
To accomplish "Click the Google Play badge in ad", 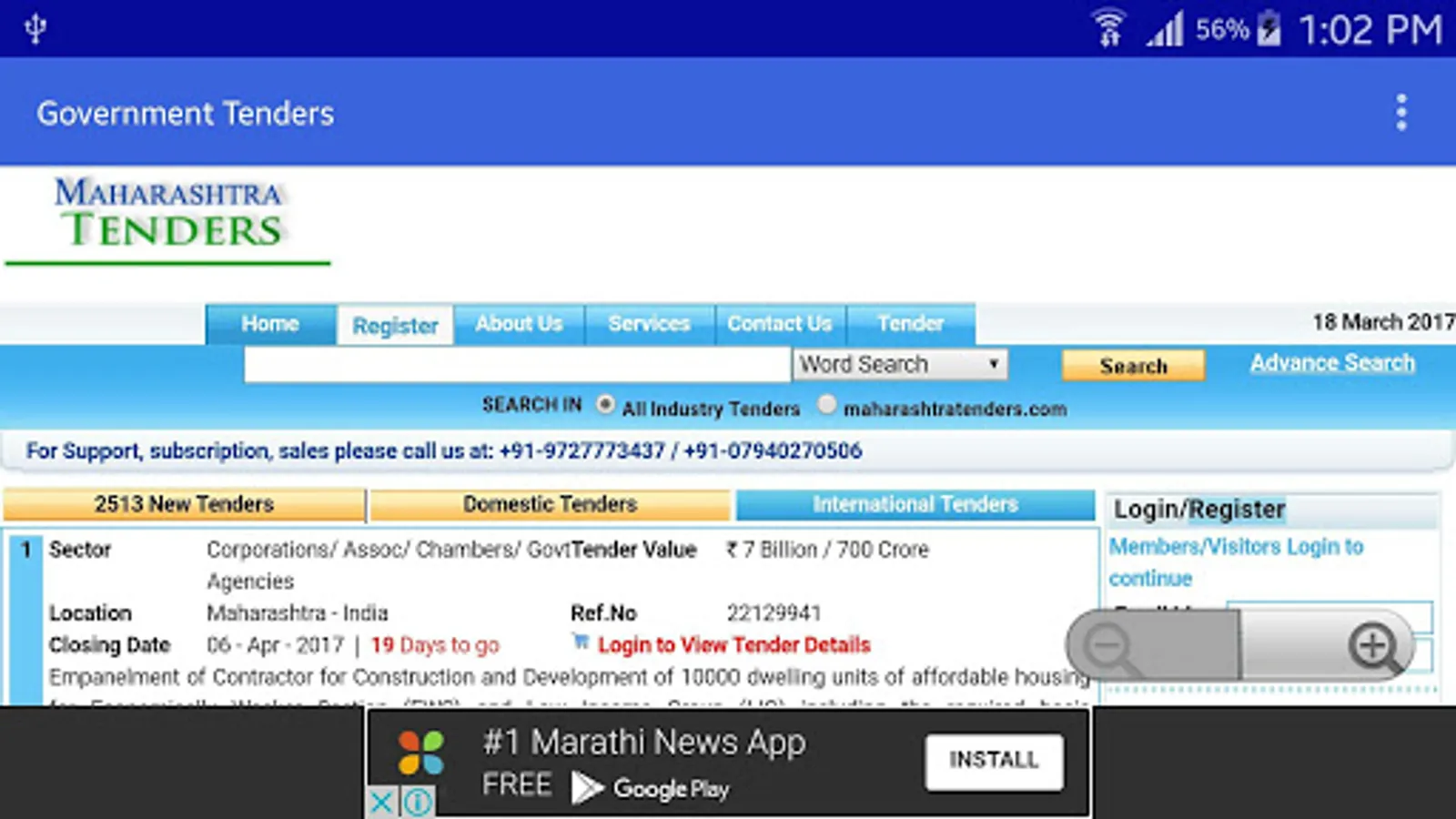I will coord(652,787).
